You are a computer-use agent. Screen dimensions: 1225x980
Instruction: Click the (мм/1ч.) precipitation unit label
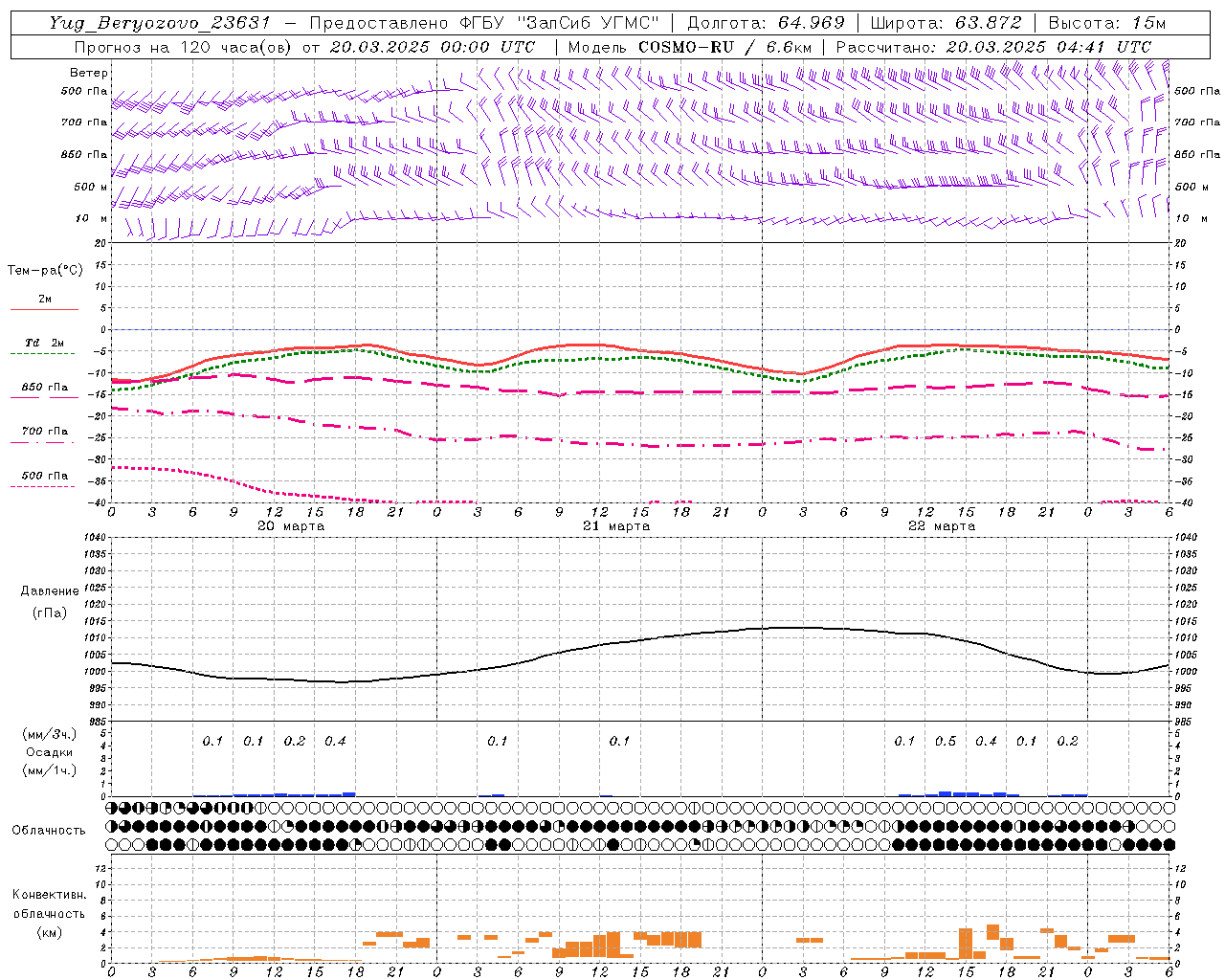pos(50,770)
